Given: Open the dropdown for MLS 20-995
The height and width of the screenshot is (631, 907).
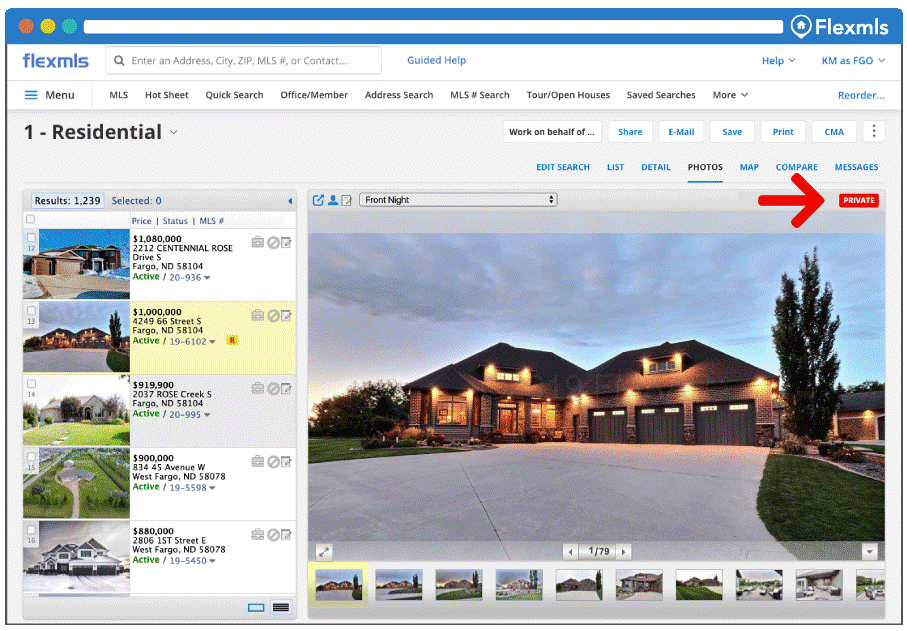Looking at the screenshot, I should click(207, 415).
